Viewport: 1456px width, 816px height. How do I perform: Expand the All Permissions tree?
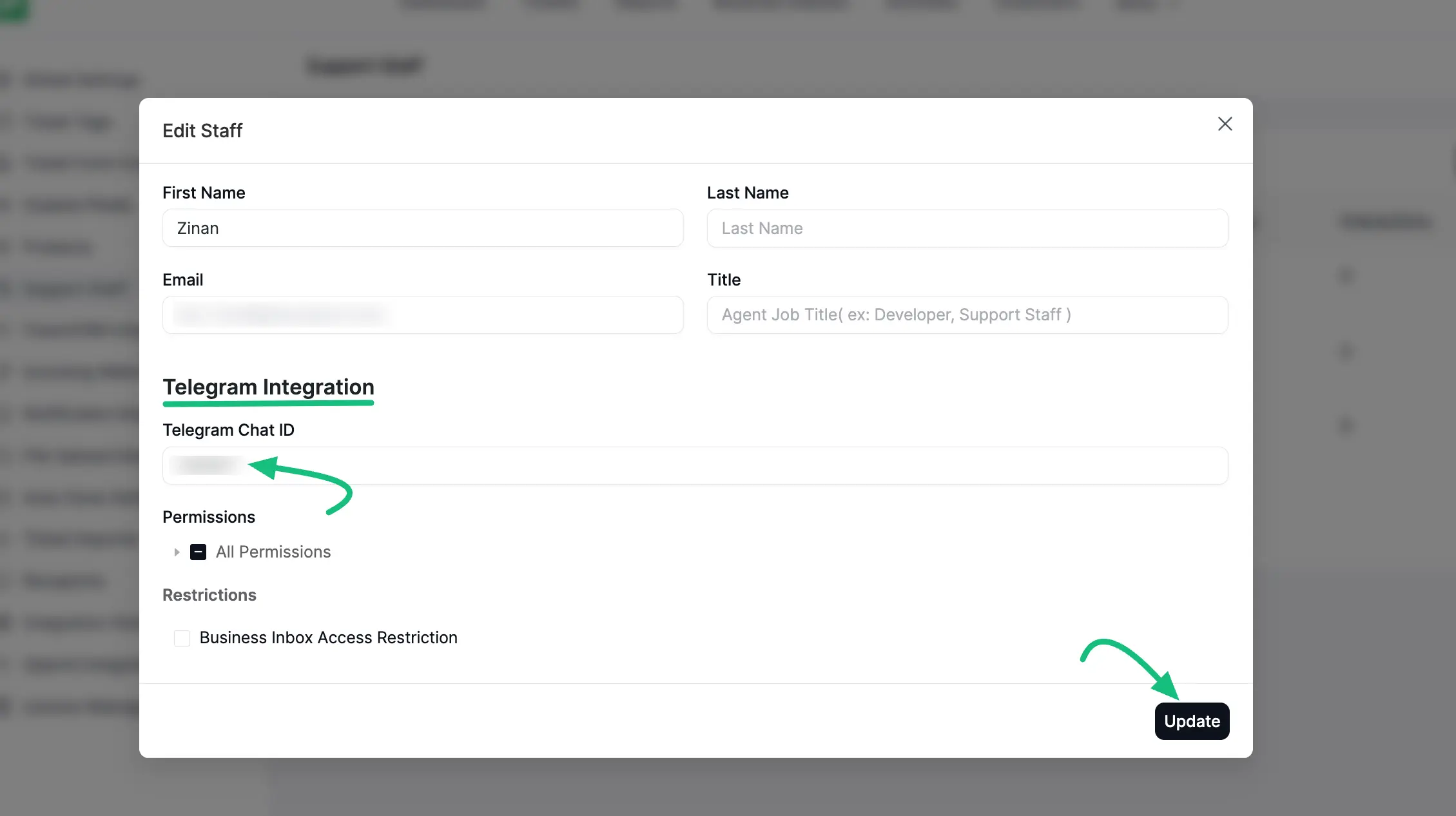pos(177,552)
